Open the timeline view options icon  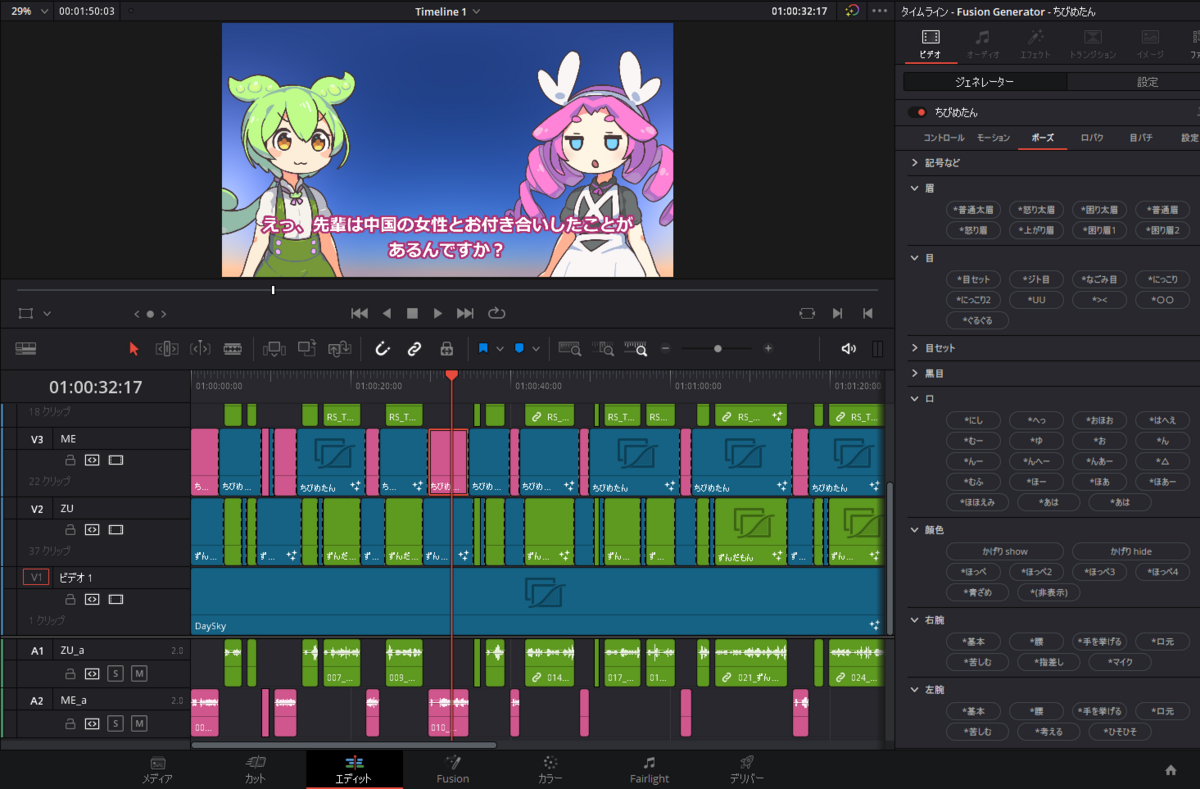coord(26,348)
